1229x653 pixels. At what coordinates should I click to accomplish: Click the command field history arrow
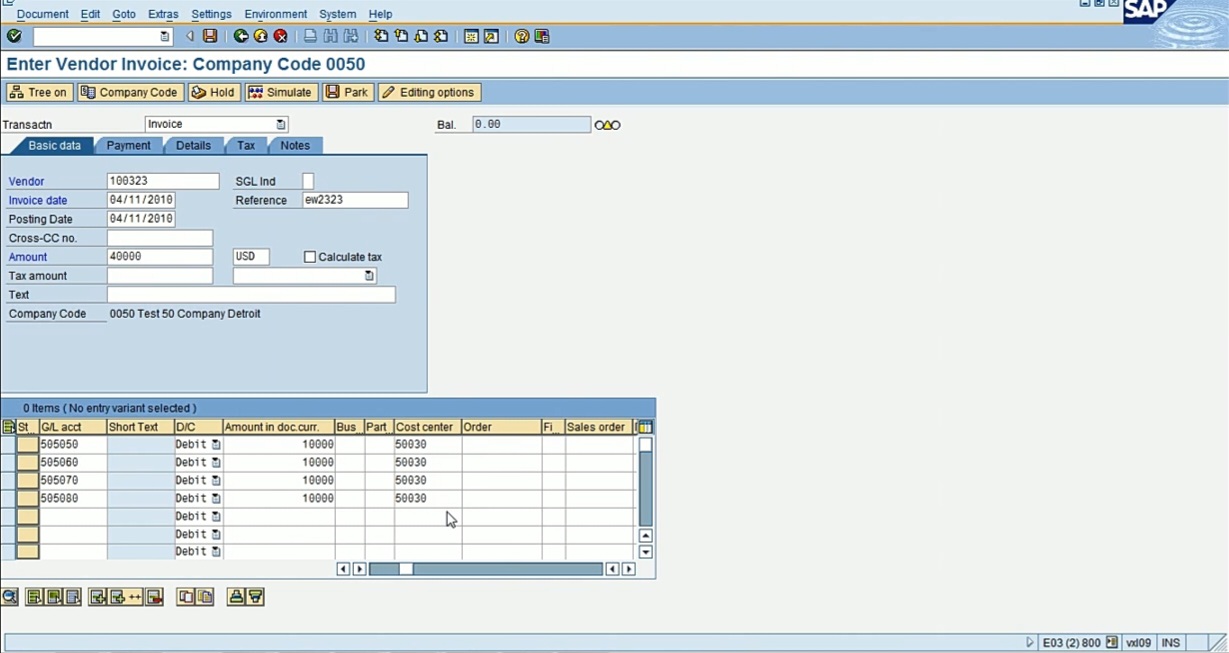165,37
